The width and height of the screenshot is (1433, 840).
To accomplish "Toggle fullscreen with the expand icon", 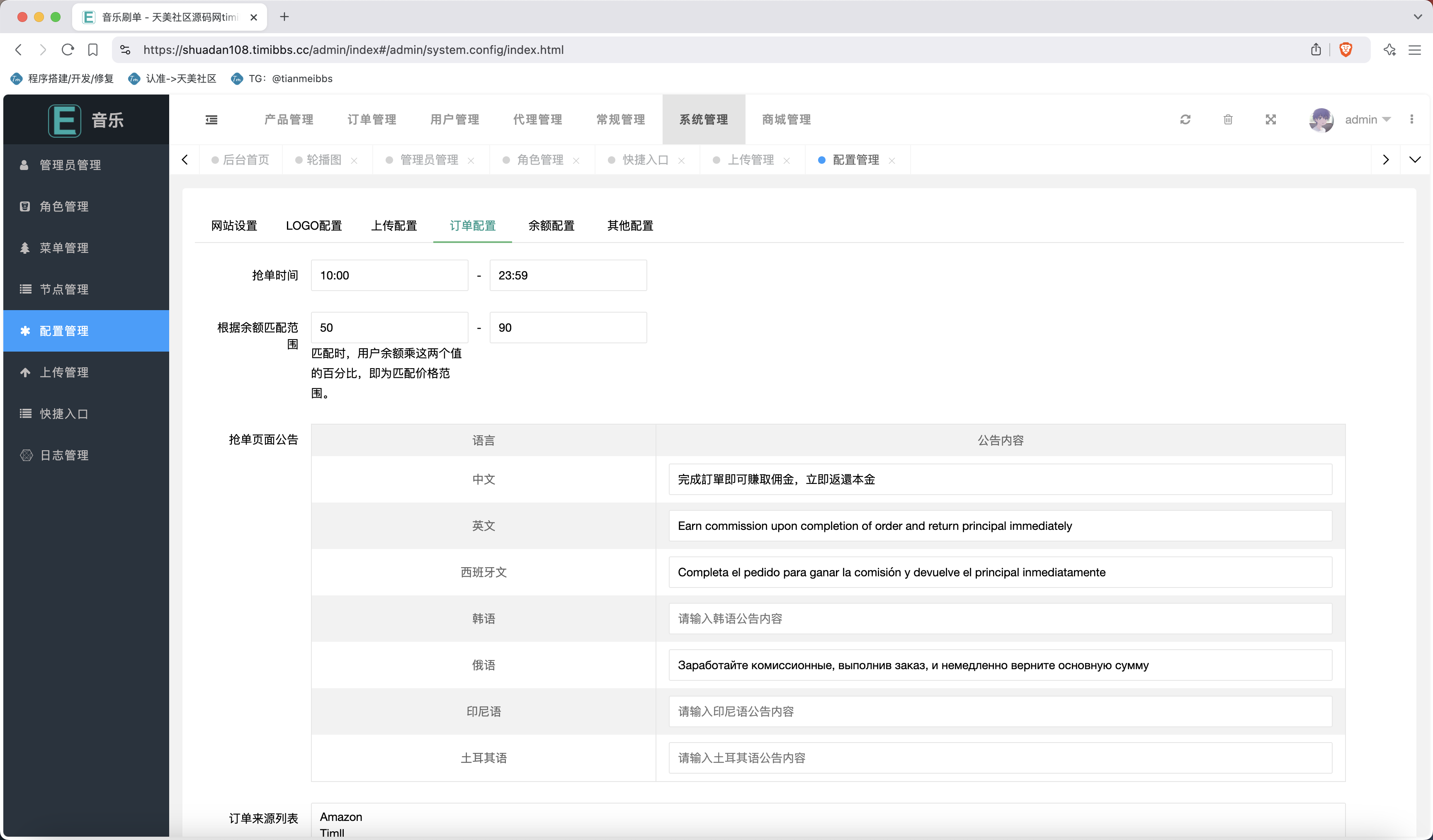I will pos(1271,119).
